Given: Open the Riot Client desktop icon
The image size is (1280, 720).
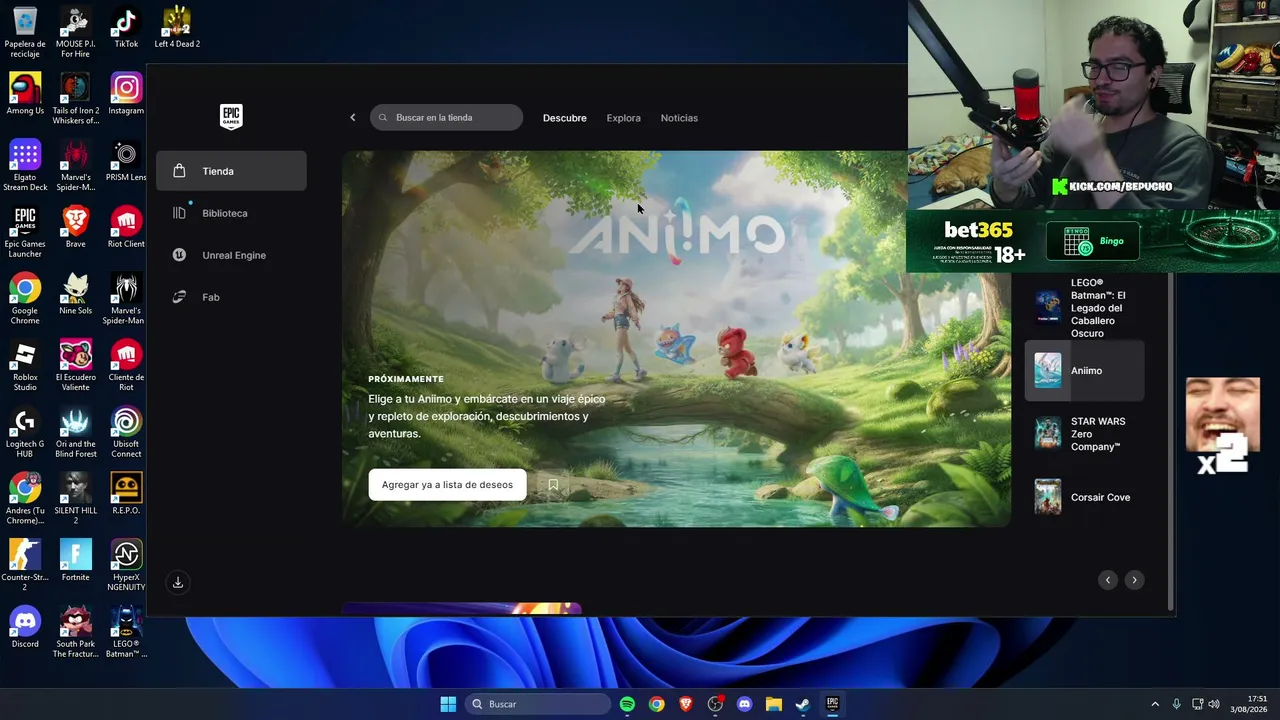Looking at the screenshot, I should pos(126,228).
